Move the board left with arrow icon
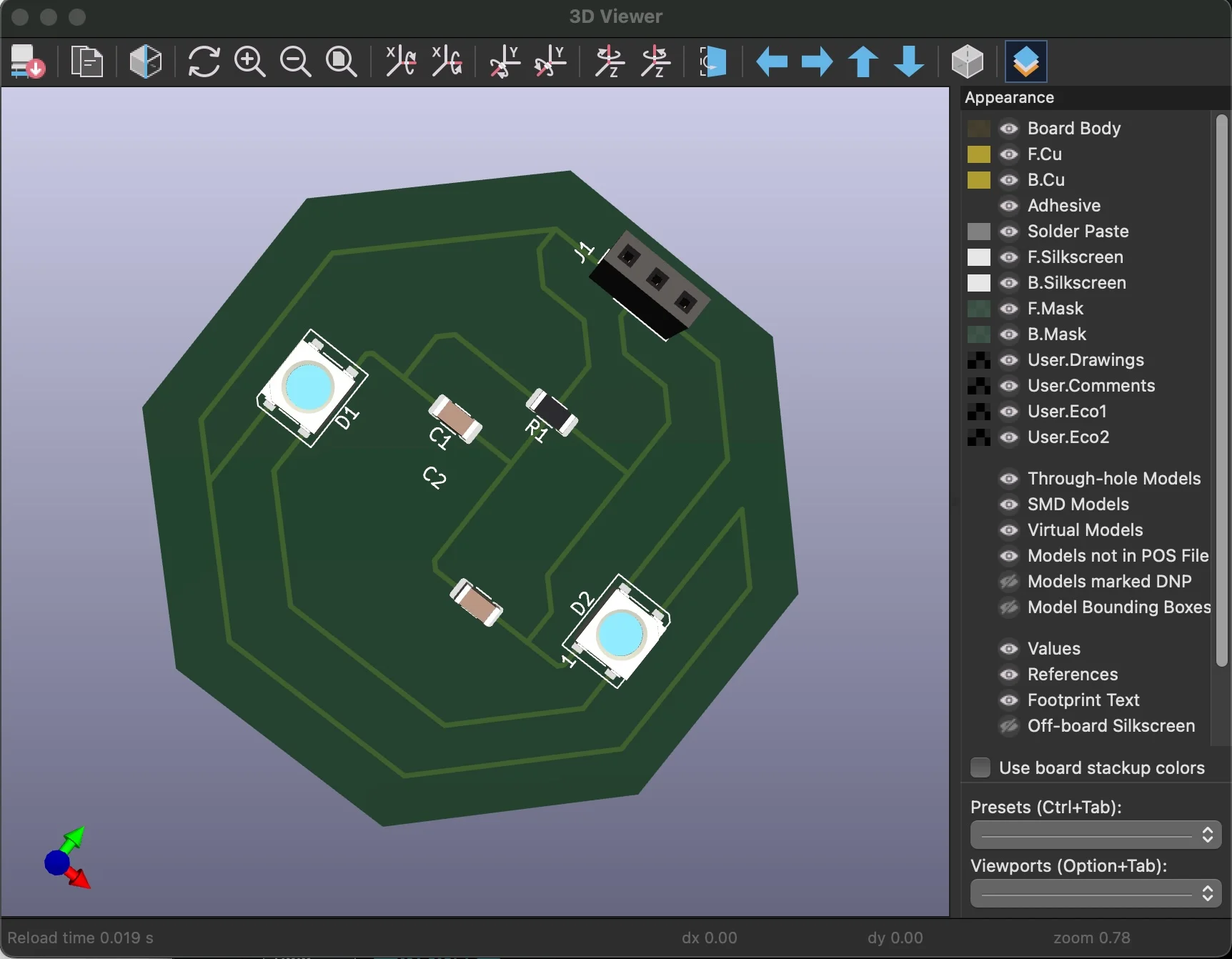1232x959 pixels. (772, 61)
